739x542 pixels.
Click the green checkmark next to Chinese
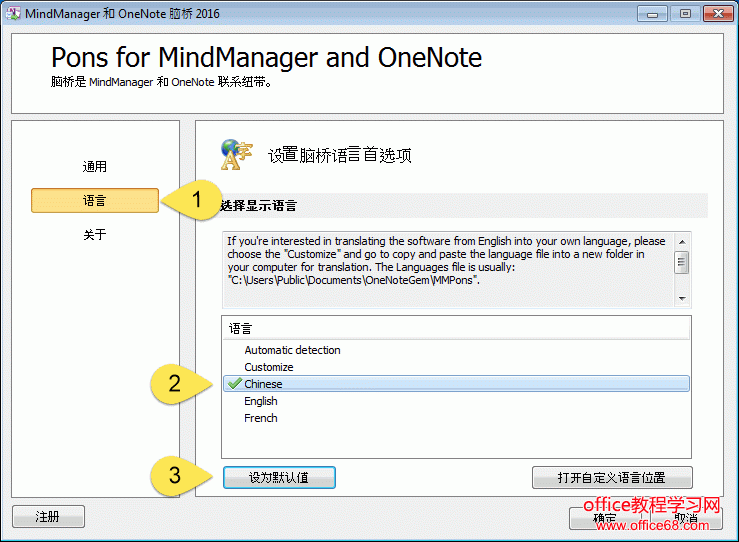[234, 384]
